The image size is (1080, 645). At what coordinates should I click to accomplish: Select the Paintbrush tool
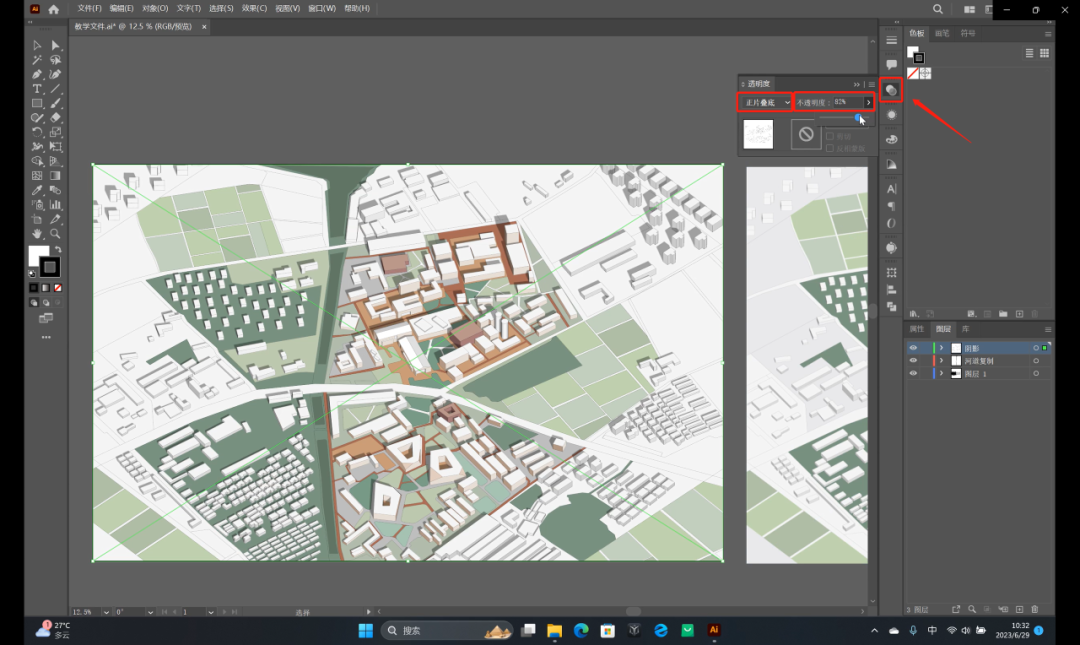pyautogui.click(x=56, y=103)
